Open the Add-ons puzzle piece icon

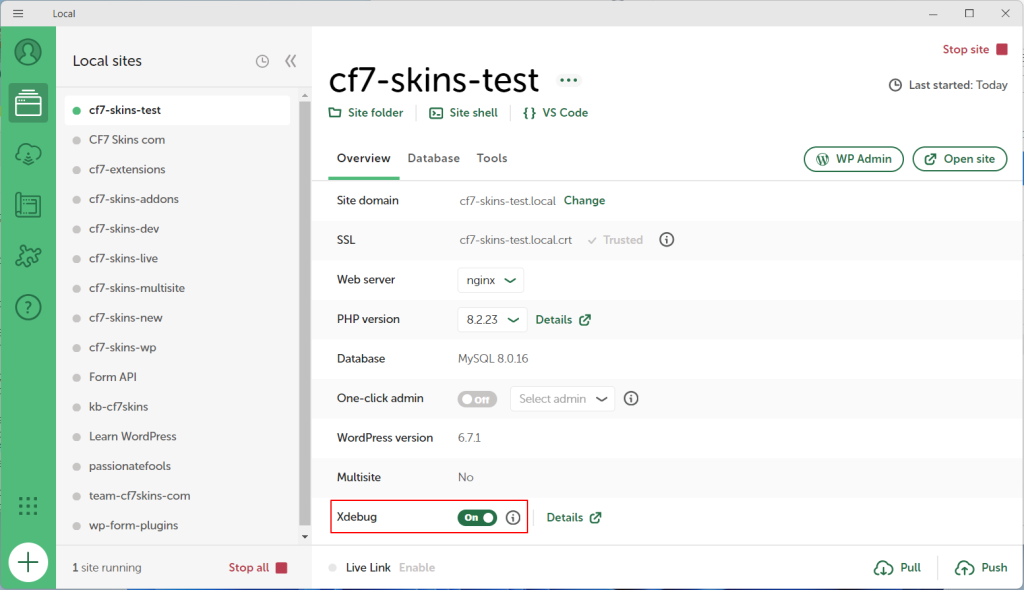click(28, 257)
